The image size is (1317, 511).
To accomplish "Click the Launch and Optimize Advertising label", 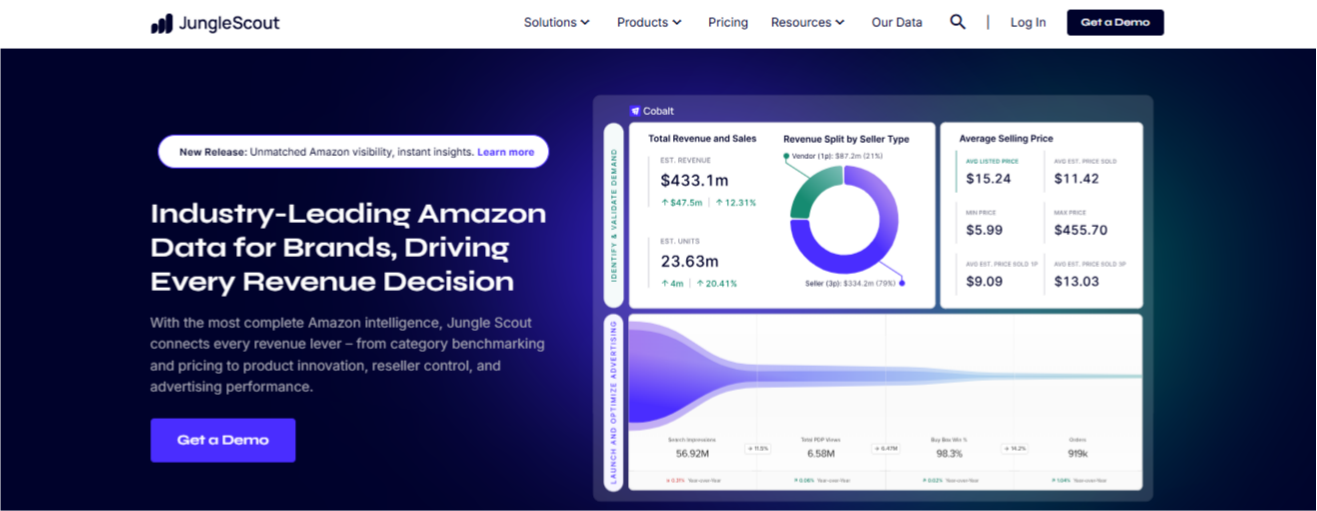I will pyautogui.click(x=613, y=402).
